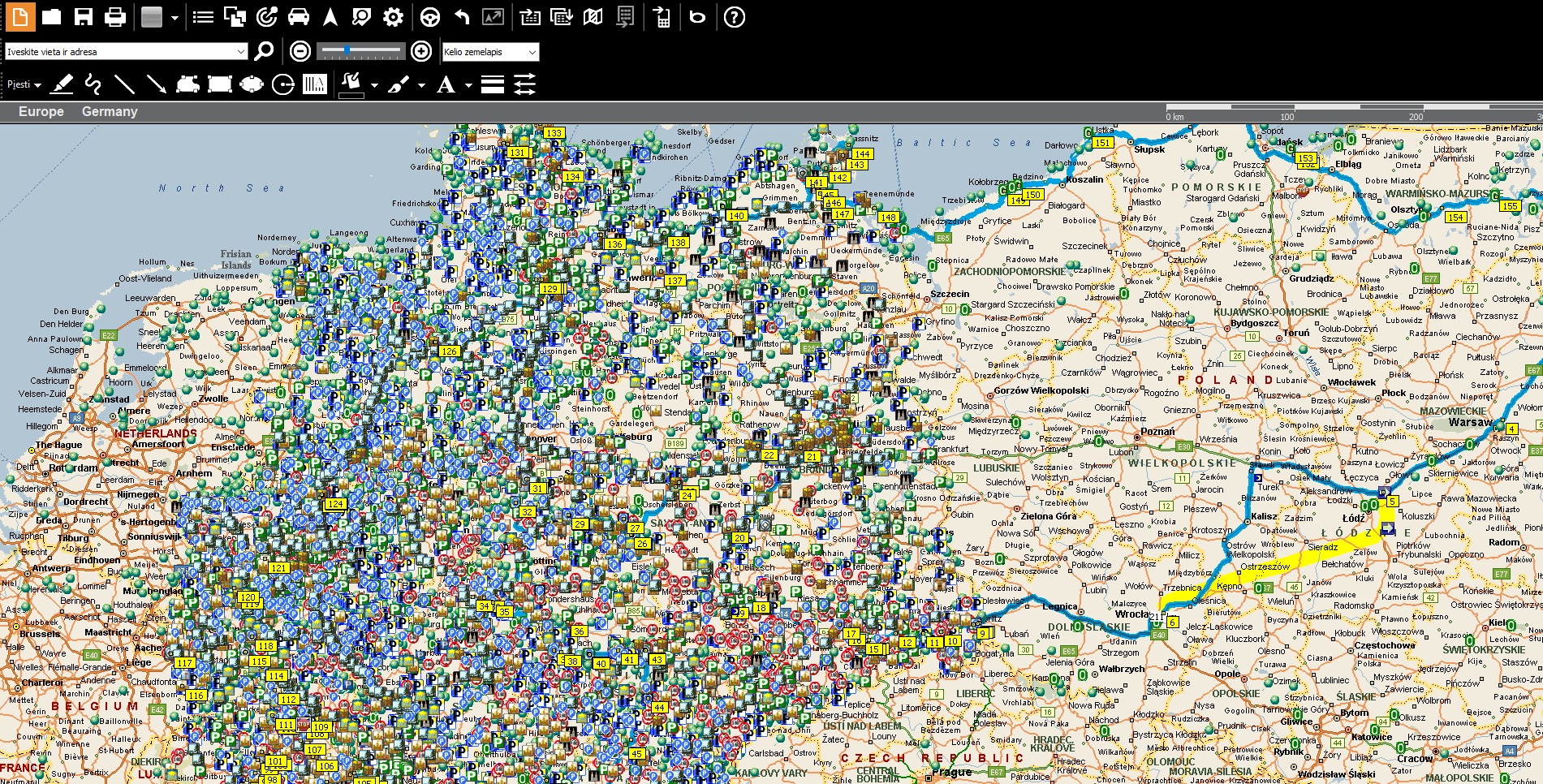Select the rectangle shape tool

[x=220, y=84]
